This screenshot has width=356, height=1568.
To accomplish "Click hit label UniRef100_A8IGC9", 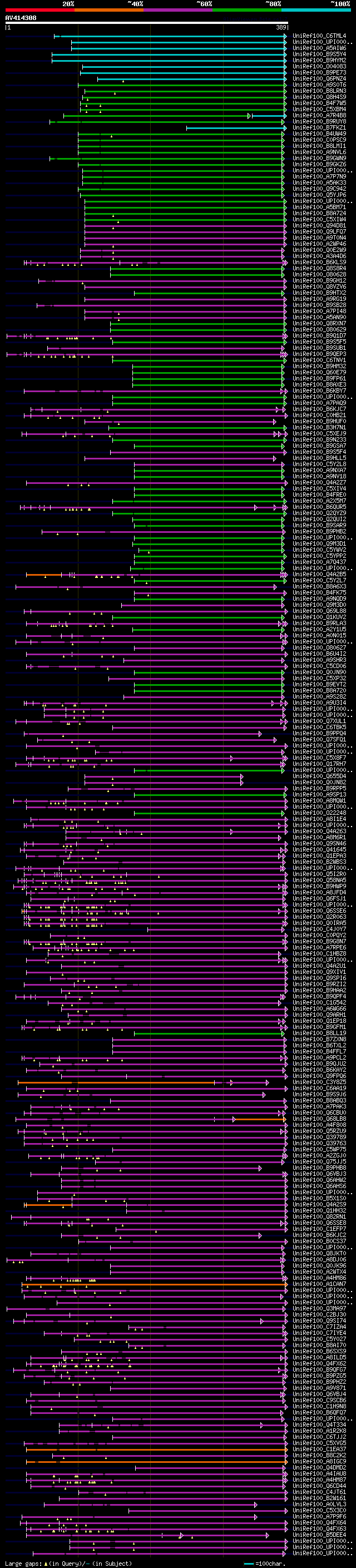I will point(319,1461).
